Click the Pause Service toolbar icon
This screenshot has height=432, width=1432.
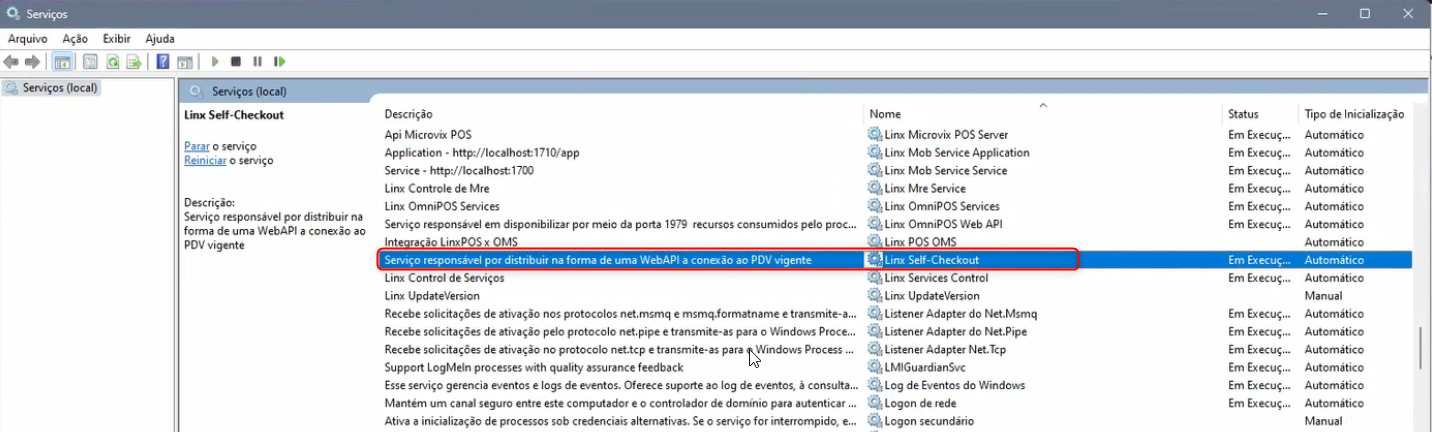257,62
